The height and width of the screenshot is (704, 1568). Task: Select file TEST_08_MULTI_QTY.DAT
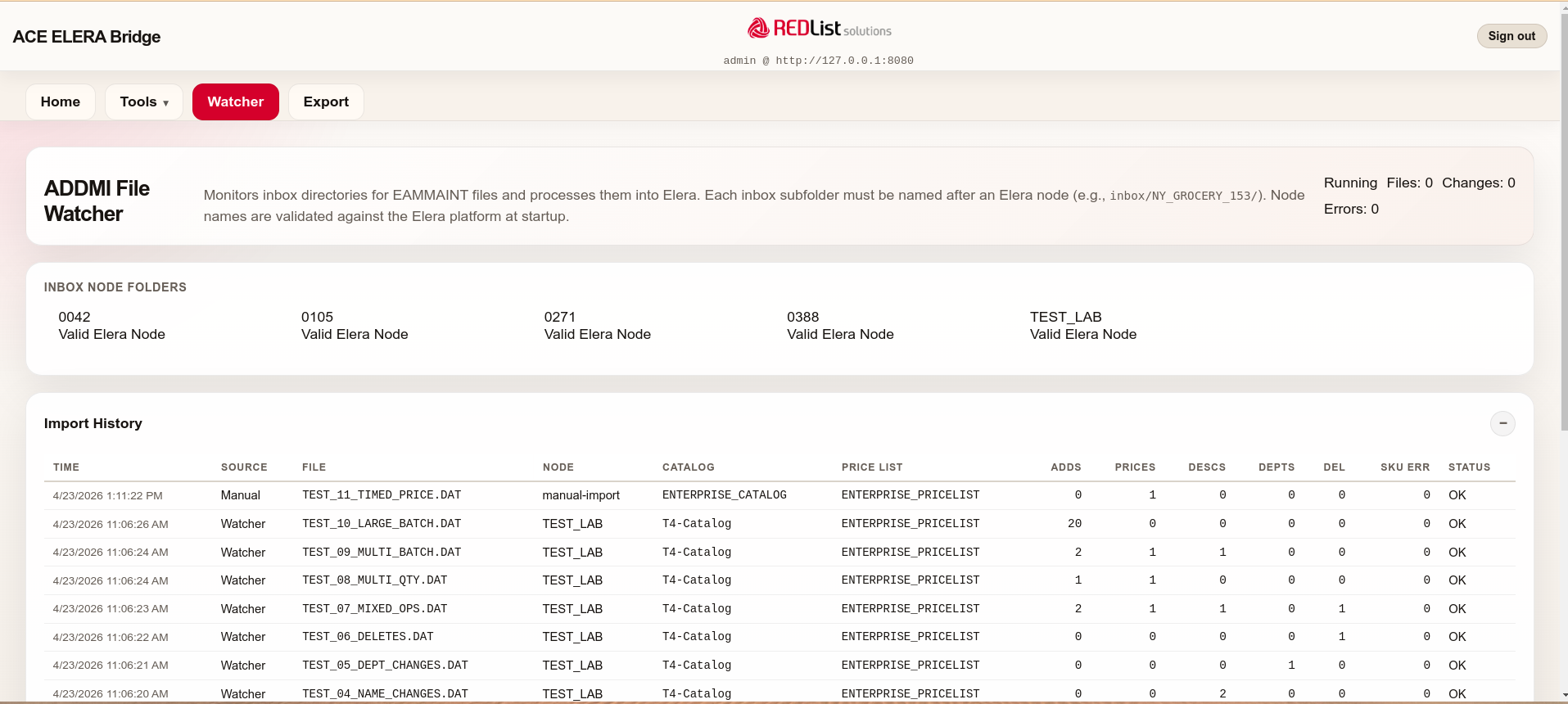pos(374,580)
